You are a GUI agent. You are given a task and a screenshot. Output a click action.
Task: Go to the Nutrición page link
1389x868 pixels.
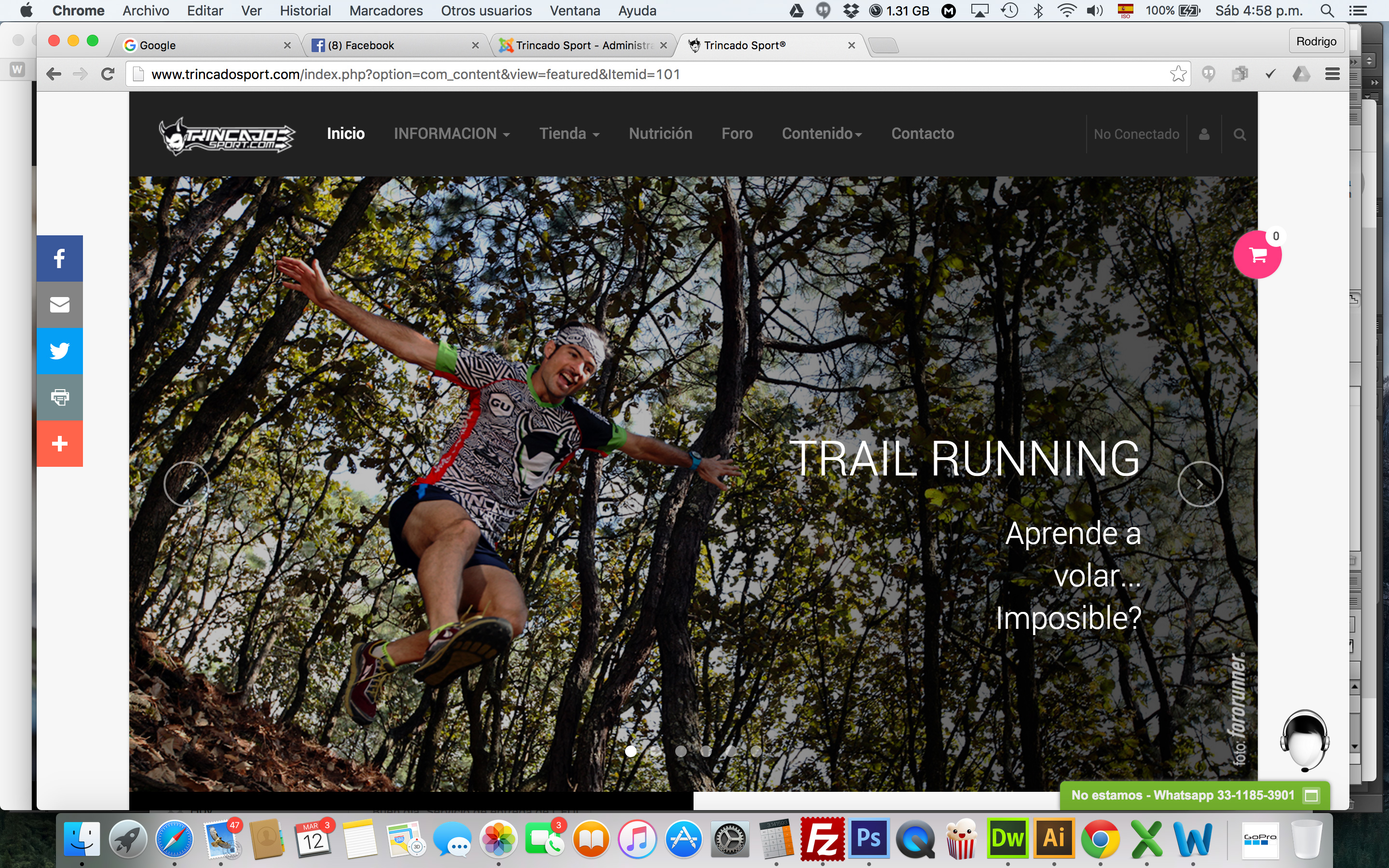[x=660, y=134]
